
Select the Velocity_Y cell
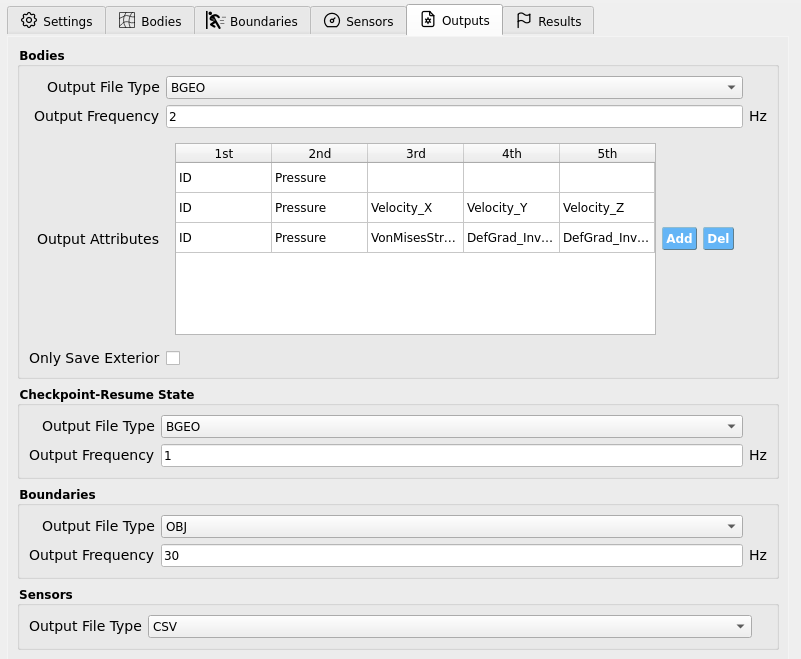[511, 208]
